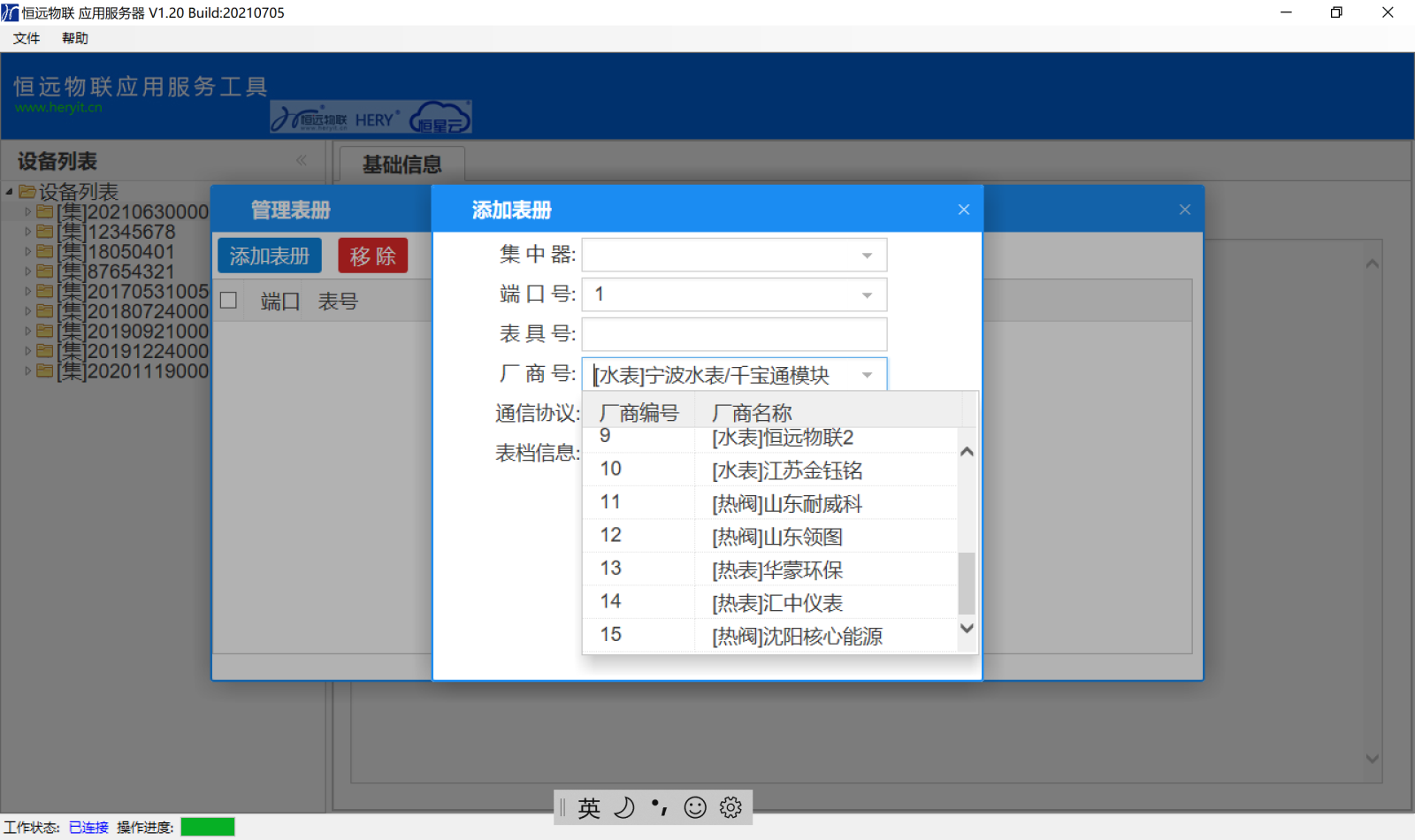Click the red 移除 button
Image resolution: width=1415 pixels, height=840 pixels.
372,256
